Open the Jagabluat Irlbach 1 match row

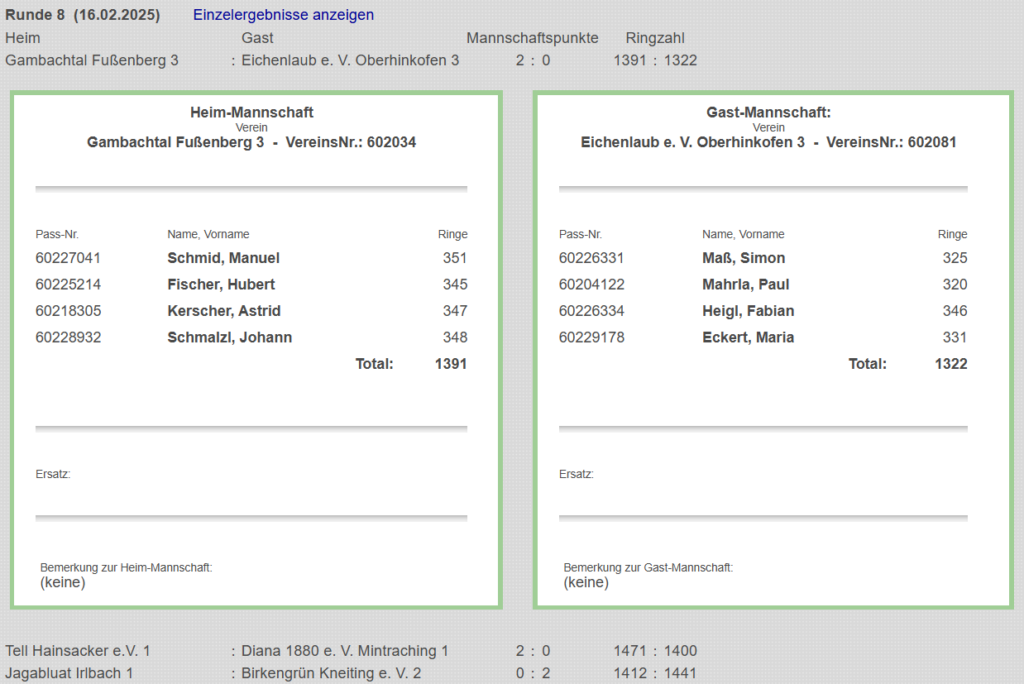click(x=69, y=673)
